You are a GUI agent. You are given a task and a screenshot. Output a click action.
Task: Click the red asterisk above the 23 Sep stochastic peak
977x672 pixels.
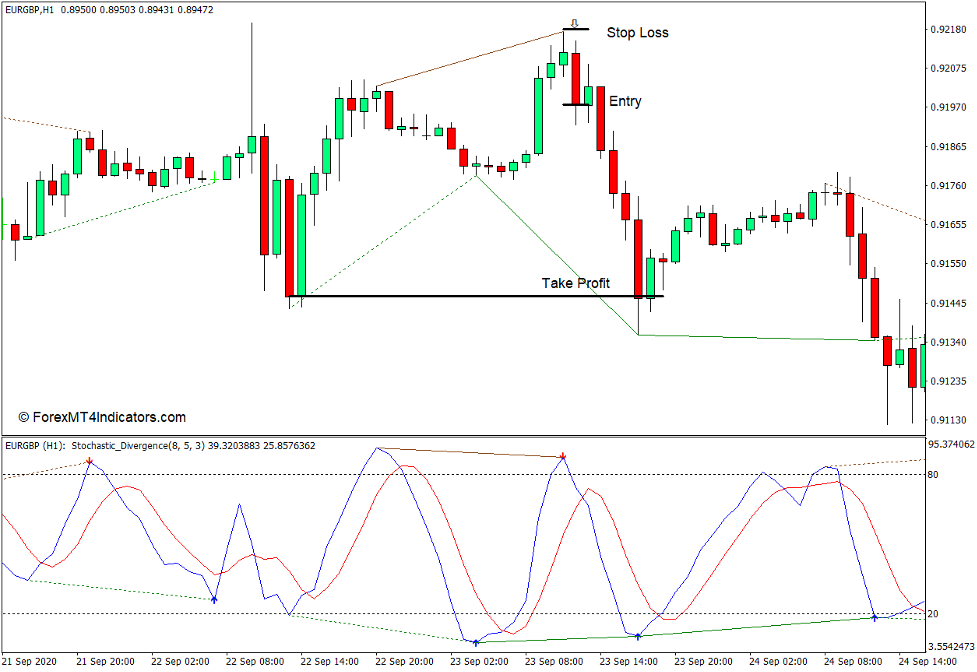tap(563, 456)
